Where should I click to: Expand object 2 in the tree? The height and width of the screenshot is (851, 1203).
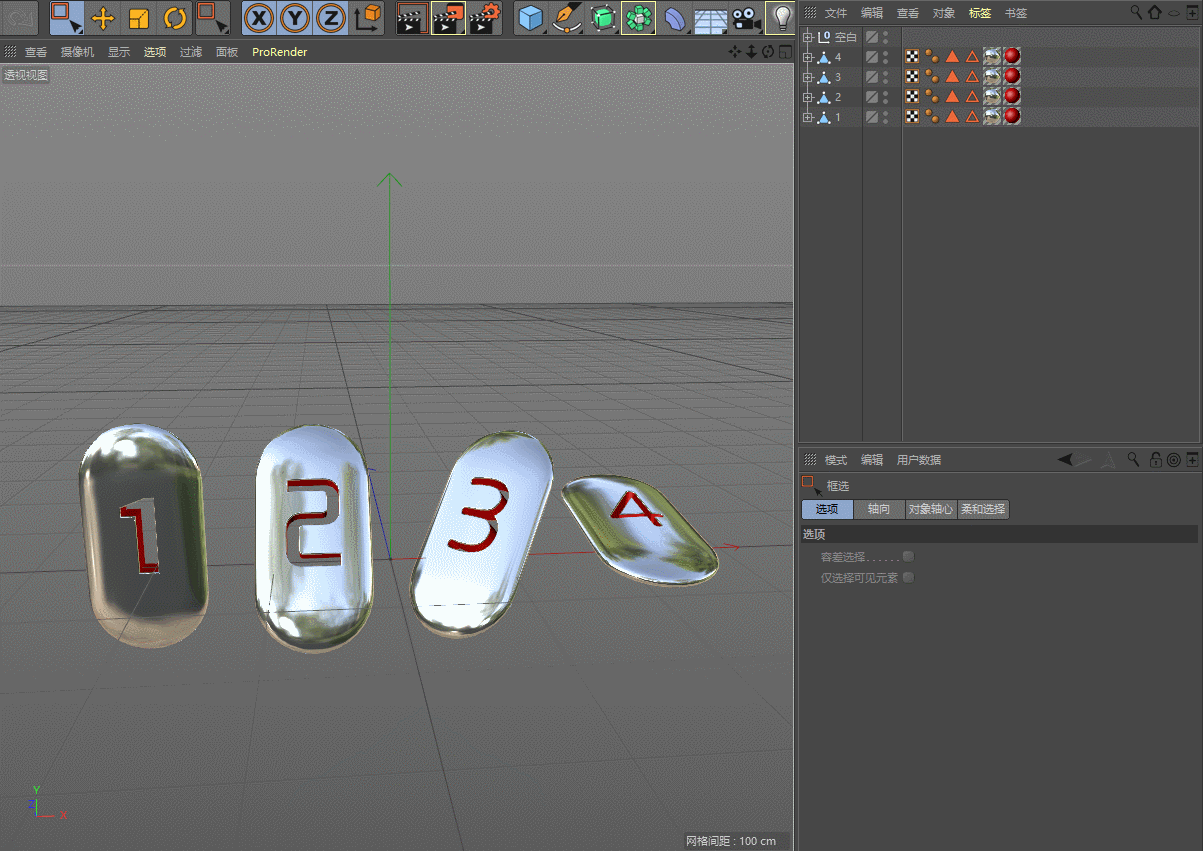[808, 97]
